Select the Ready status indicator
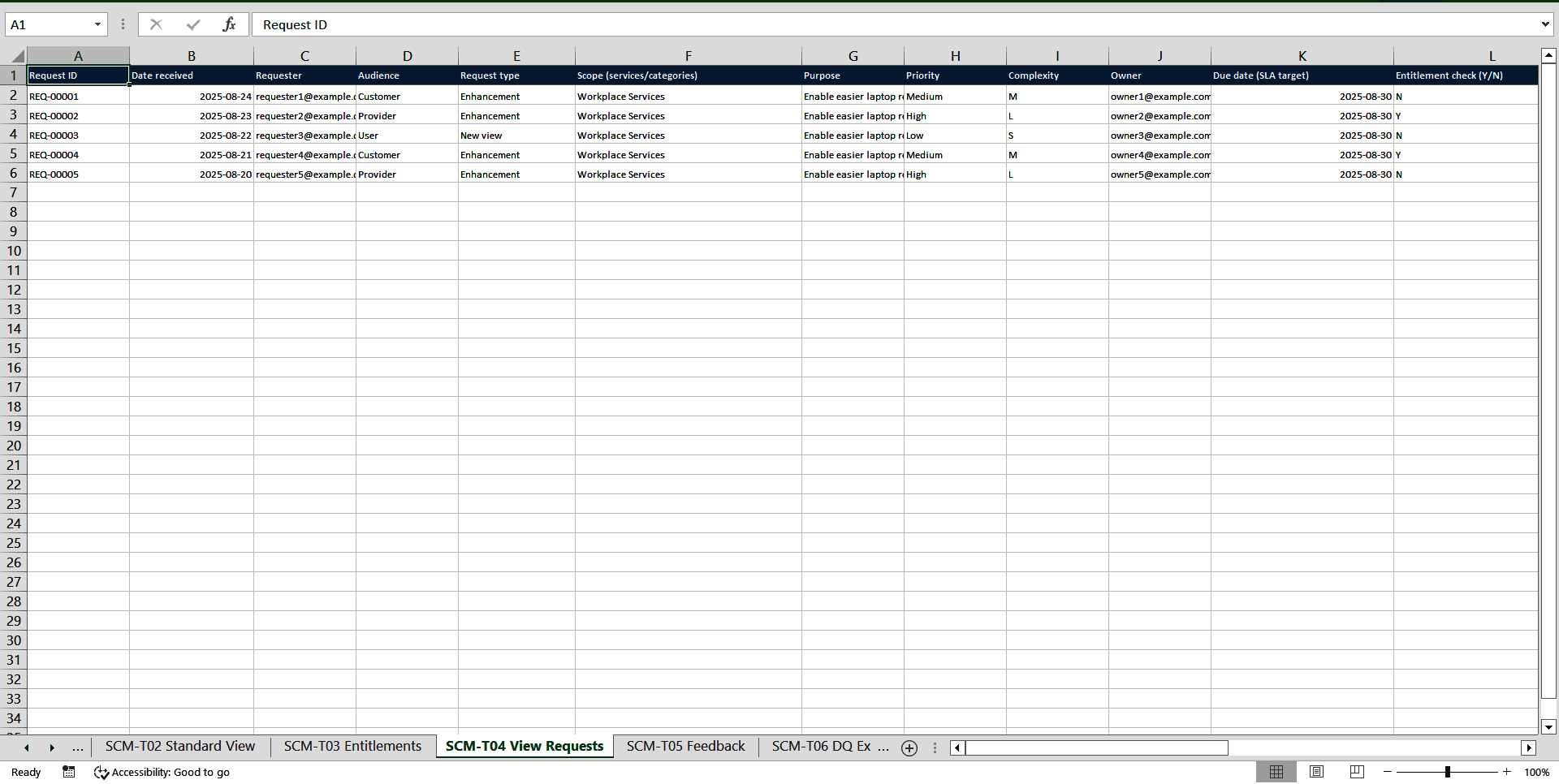This screenshot has width=1559, height=784. click(26, 772)
